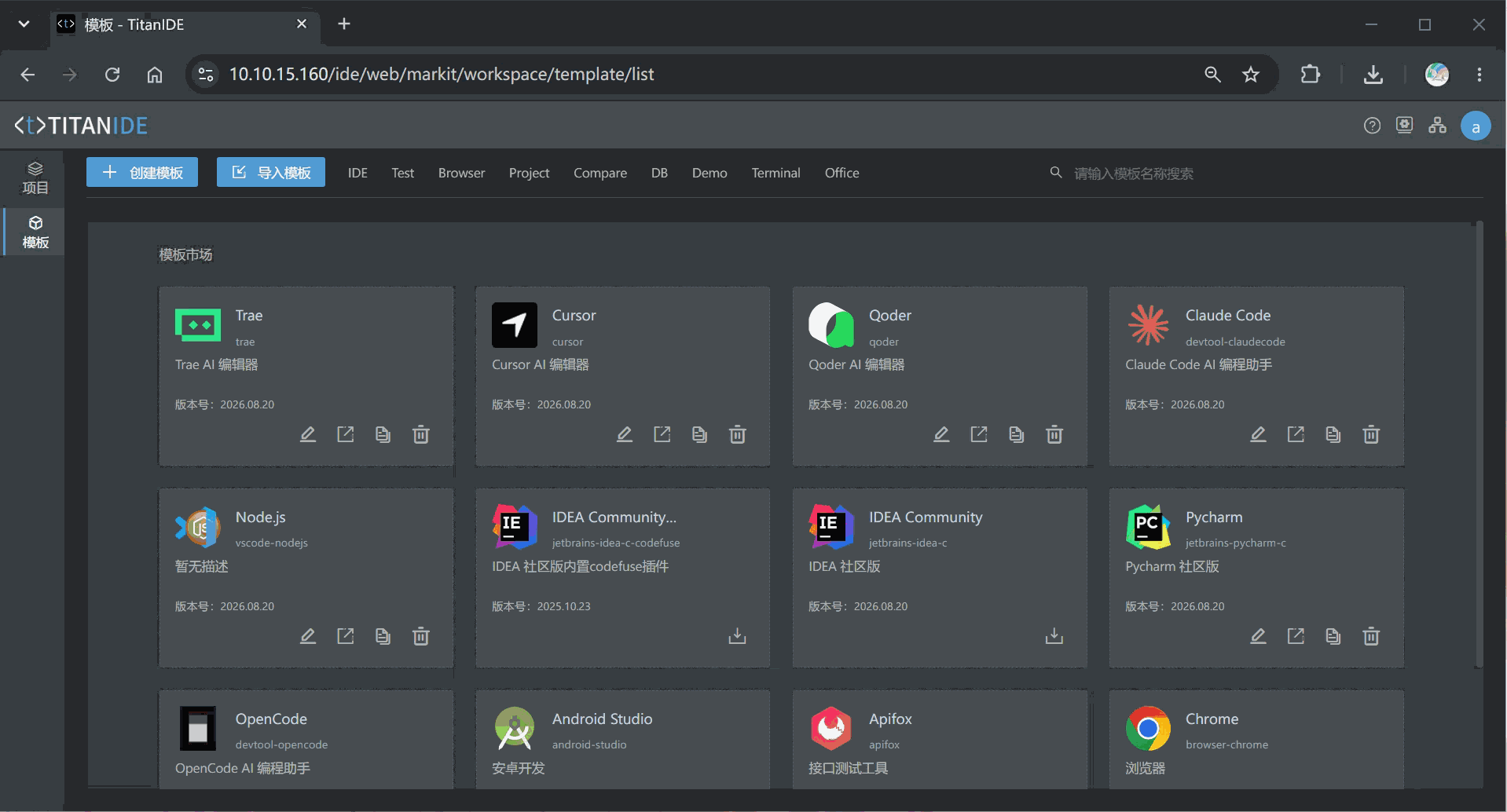The height and width of the screenshot is (812, 1507).
Task: Delete the Pycharm template
Action: pos(1371,636)
